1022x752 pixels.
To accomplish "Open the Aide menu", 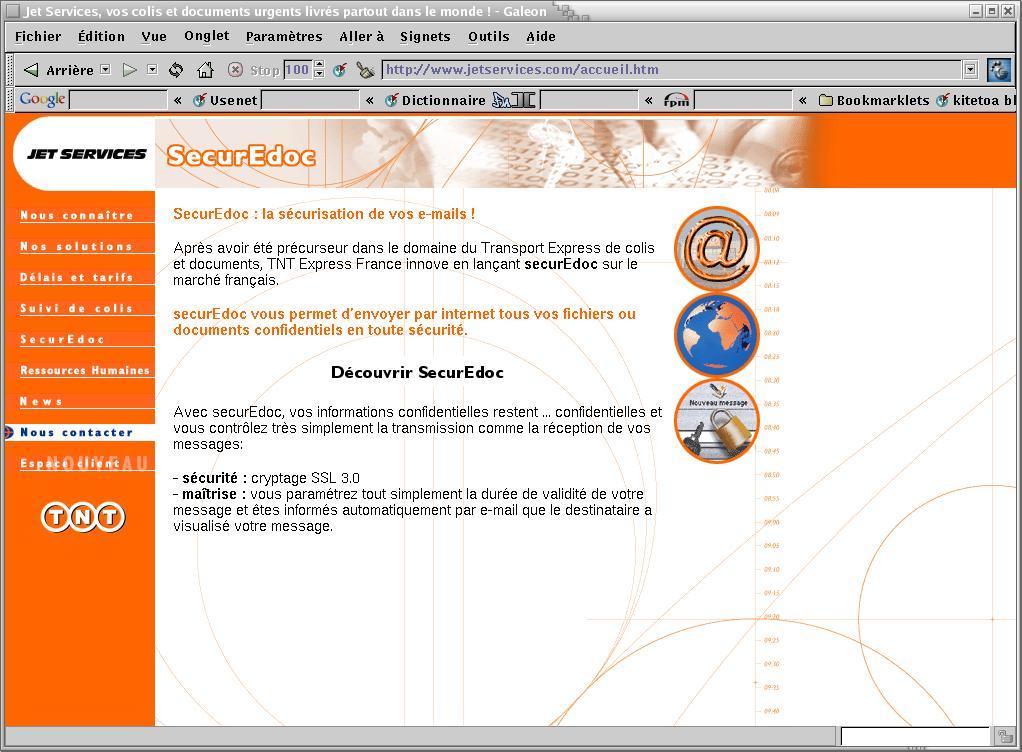I will pyautogui.click(x=541, y=36).
